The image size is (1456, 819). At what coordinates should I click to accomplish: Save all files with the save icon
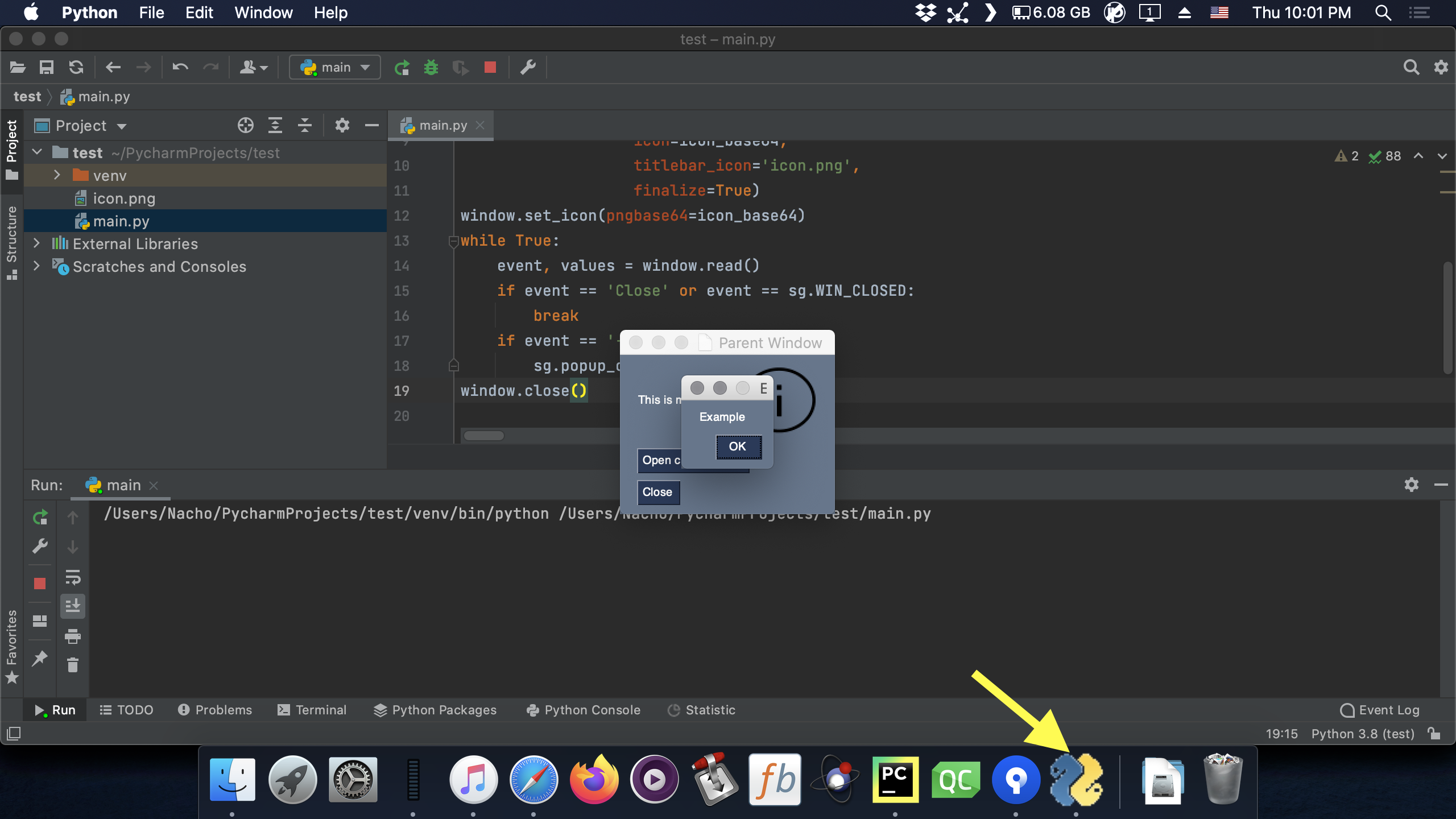(x=46, y=67)
